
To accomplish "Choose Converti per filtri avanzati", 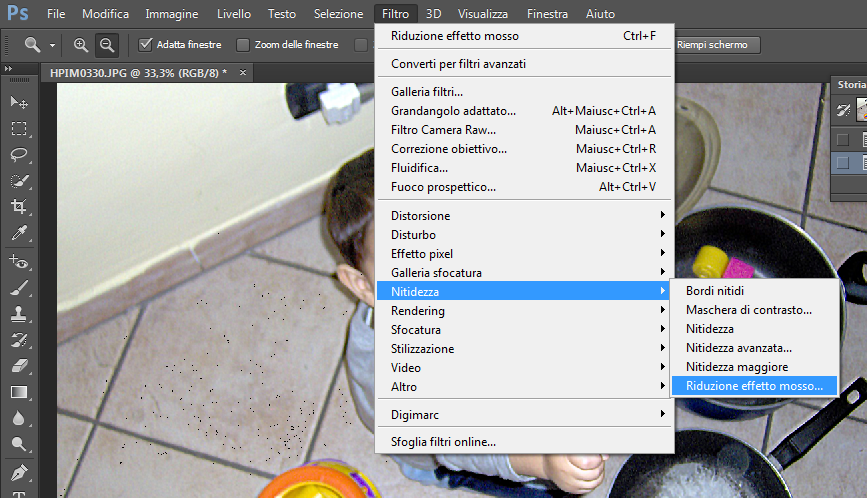I will (x=524, y=64).
